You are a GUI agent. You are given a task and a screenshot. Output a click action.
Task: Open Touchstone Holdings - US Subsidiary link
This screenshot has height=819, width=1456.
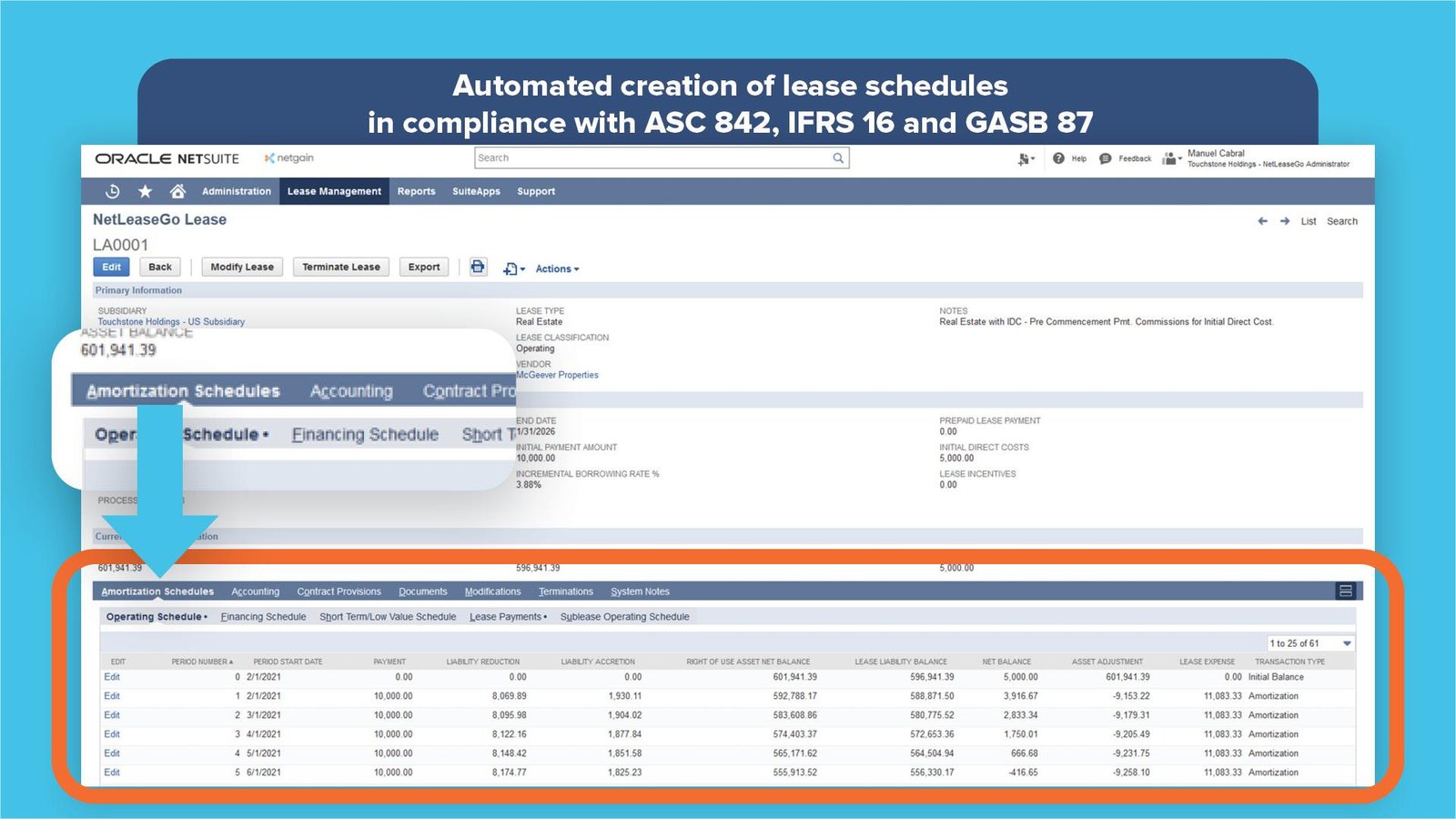point(171,321)
